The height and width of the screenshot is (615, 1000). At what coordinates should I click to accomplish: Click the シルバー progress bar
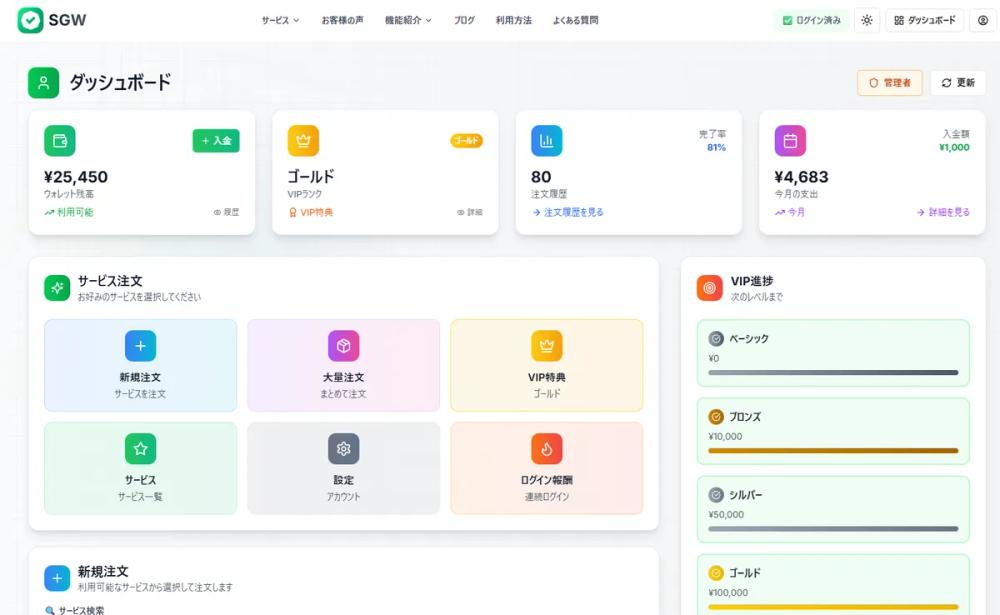833,529
